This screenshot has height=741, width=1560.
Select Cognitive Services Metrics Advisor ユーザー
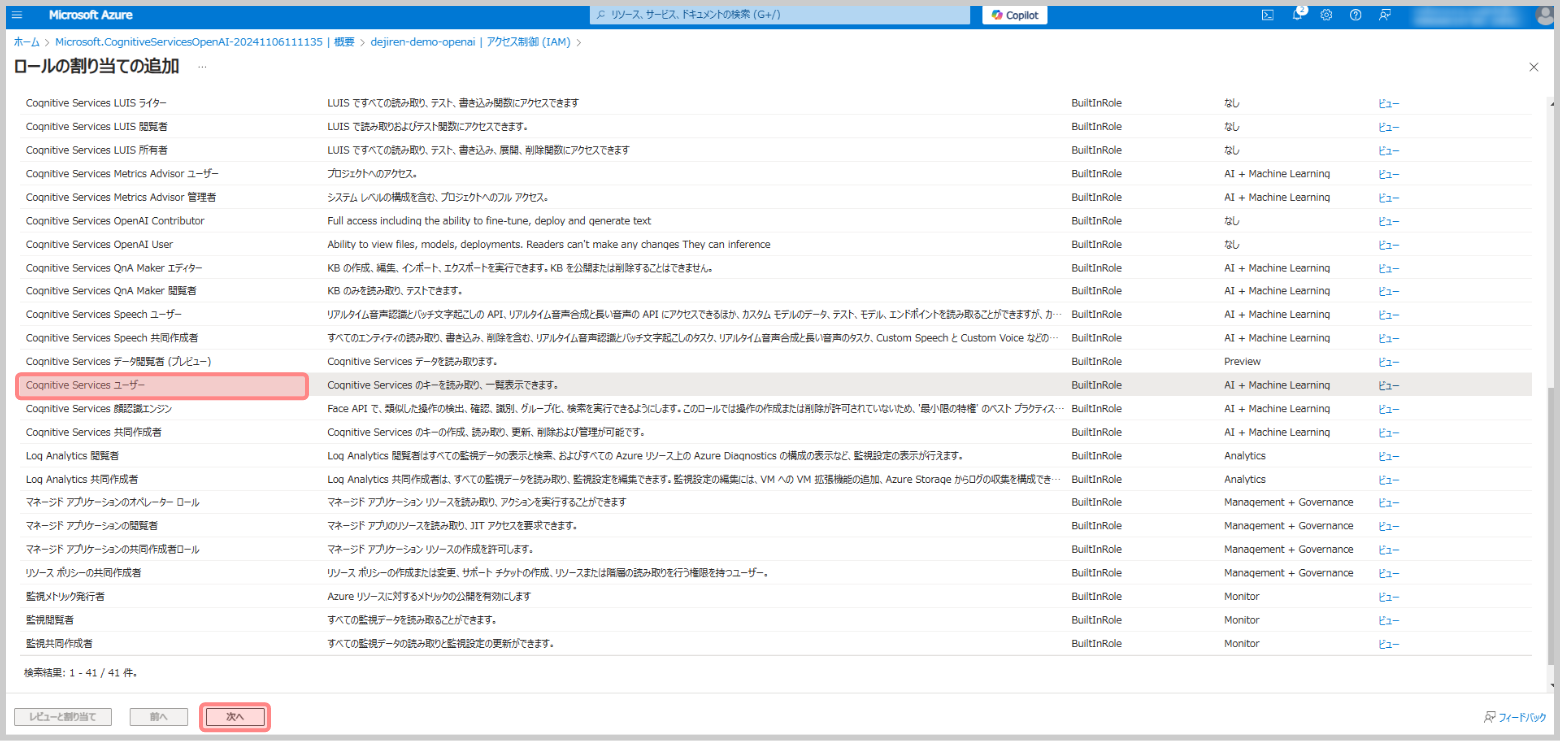(x=122, y=174)
